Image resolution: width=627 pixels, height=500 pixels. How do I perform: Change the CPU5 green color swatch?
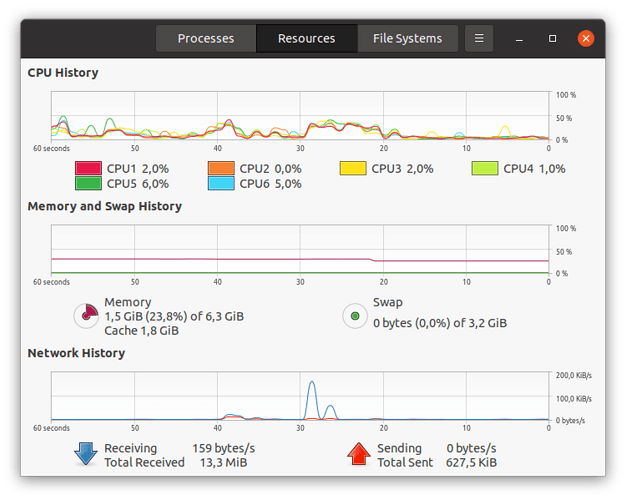coord(88,184)
